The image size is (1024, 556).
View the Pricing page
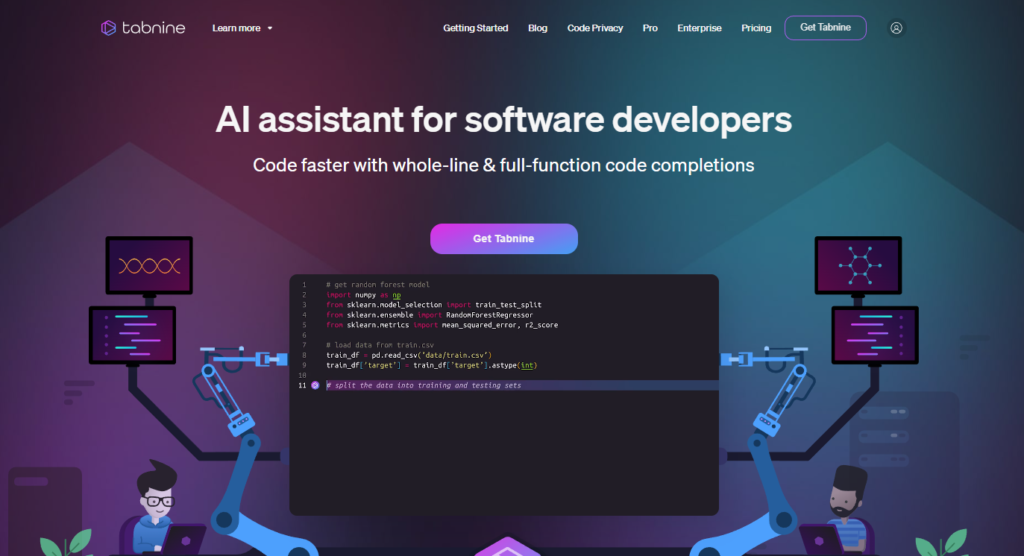(x=756, y=28)
